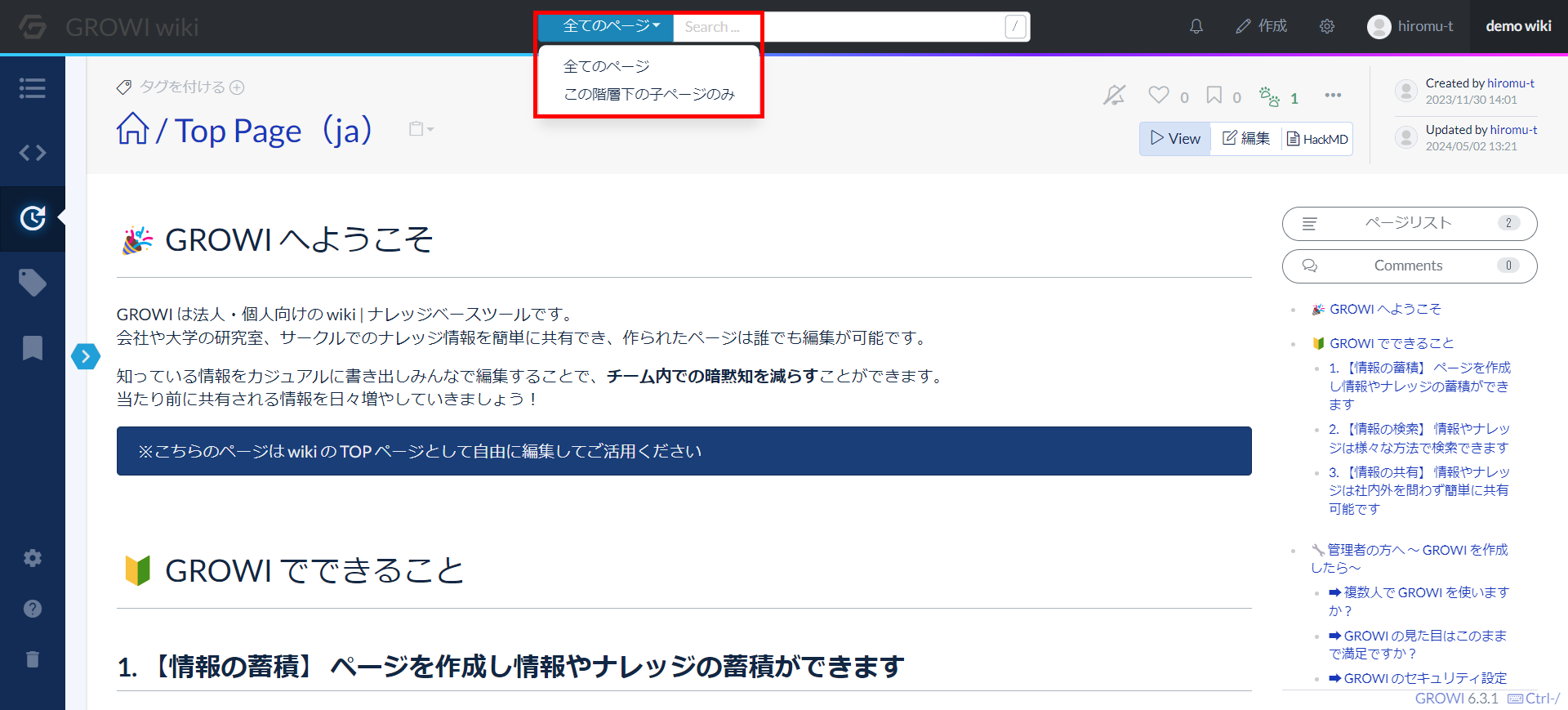Image resolution: width=1568 pixels, height=710 pixels.
Task: Select 全てのページ from the dropdown menu
Action: coord(607,66)
